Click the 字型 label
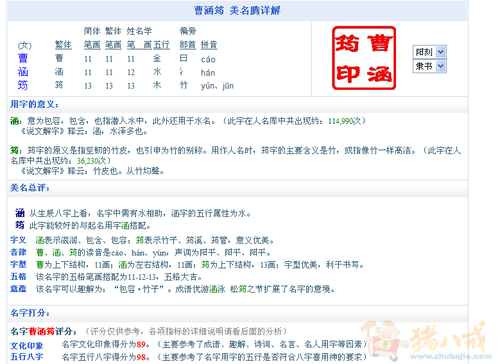The height and width of the screenshot is (364, 500). [18, 265]
